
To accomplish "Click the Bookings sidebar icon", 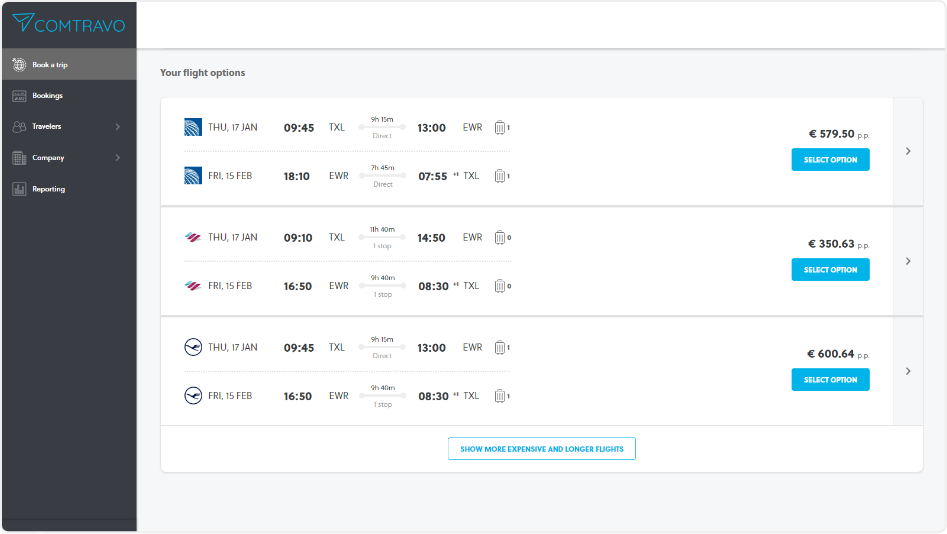I will 19,96.
